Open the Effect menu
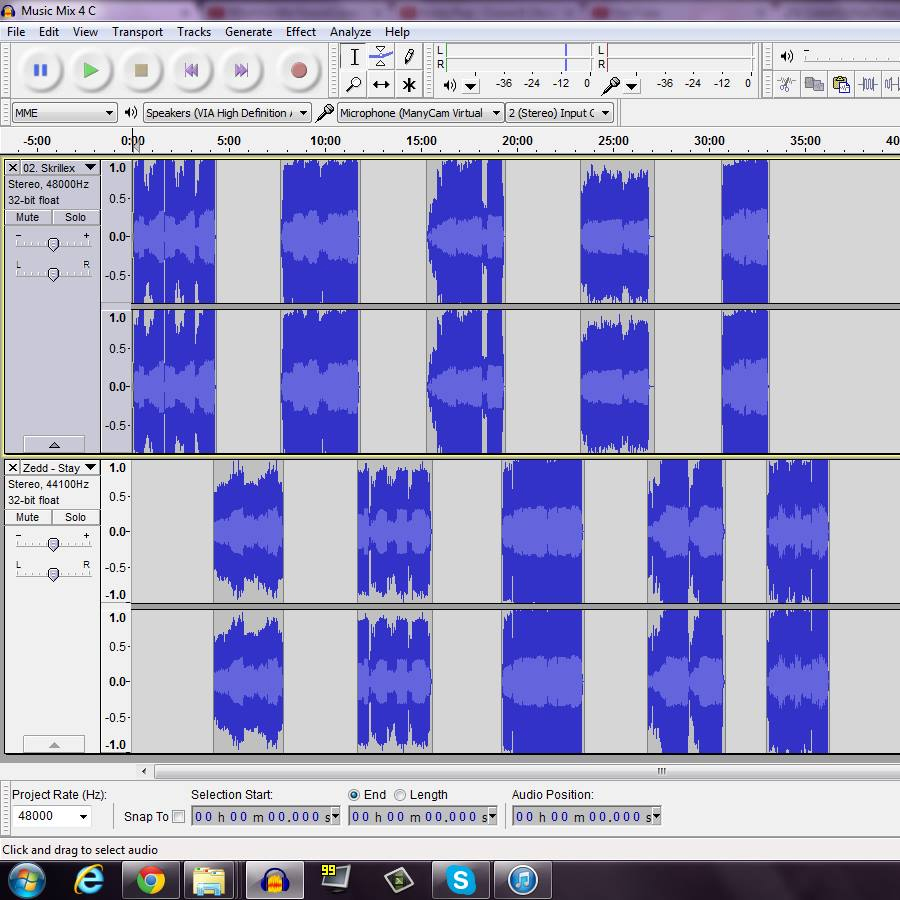The image size is (900, 900). pyautogui.click(x=300, y=32)
